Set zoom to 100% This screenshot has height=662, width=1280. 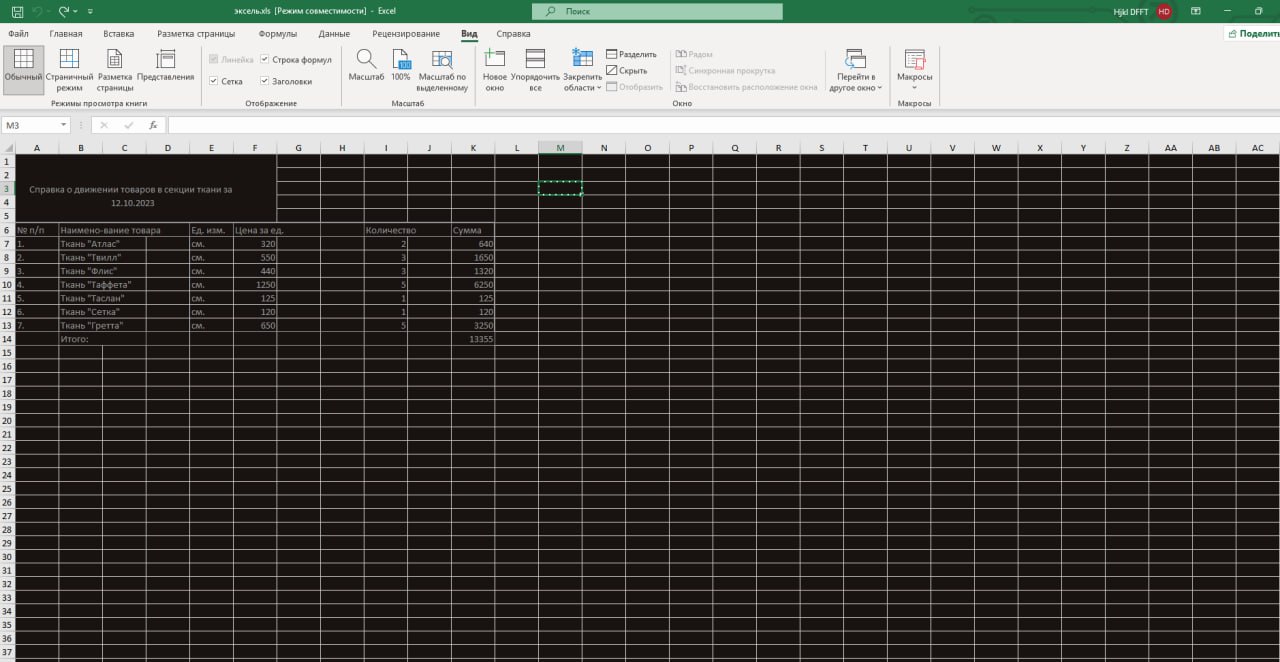(401, 66)
